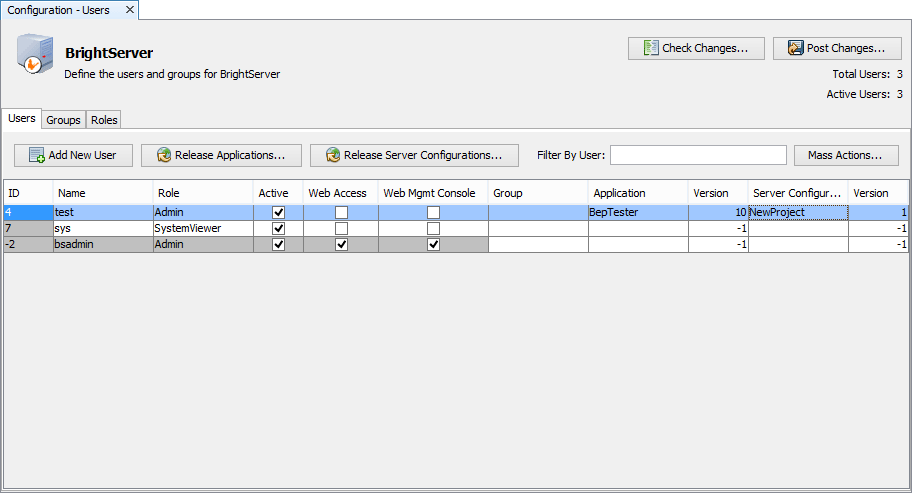Close the Configuration - Users tab

(x=130, y=10)
